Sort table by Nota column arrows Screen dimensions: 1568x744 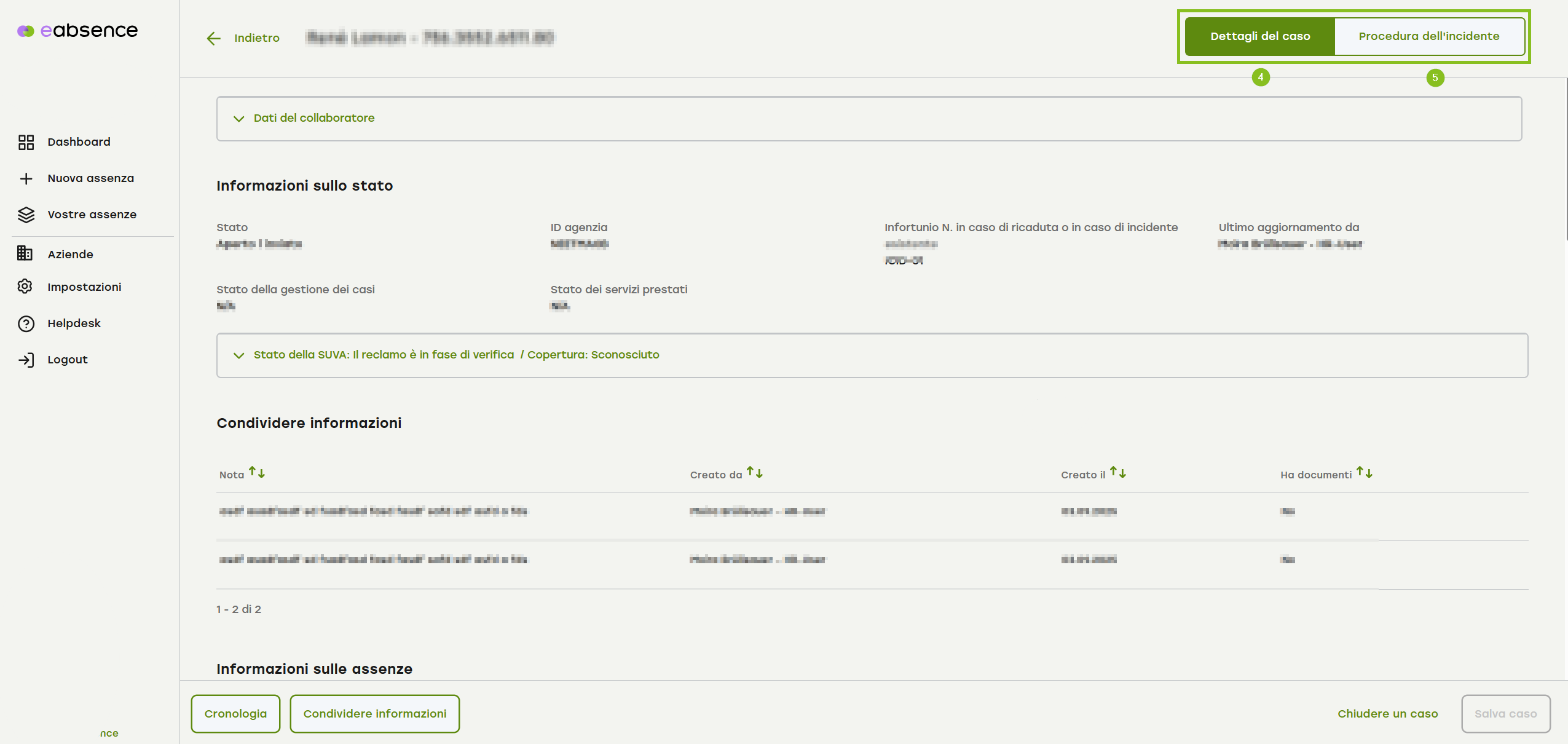[x=257, y=473]
